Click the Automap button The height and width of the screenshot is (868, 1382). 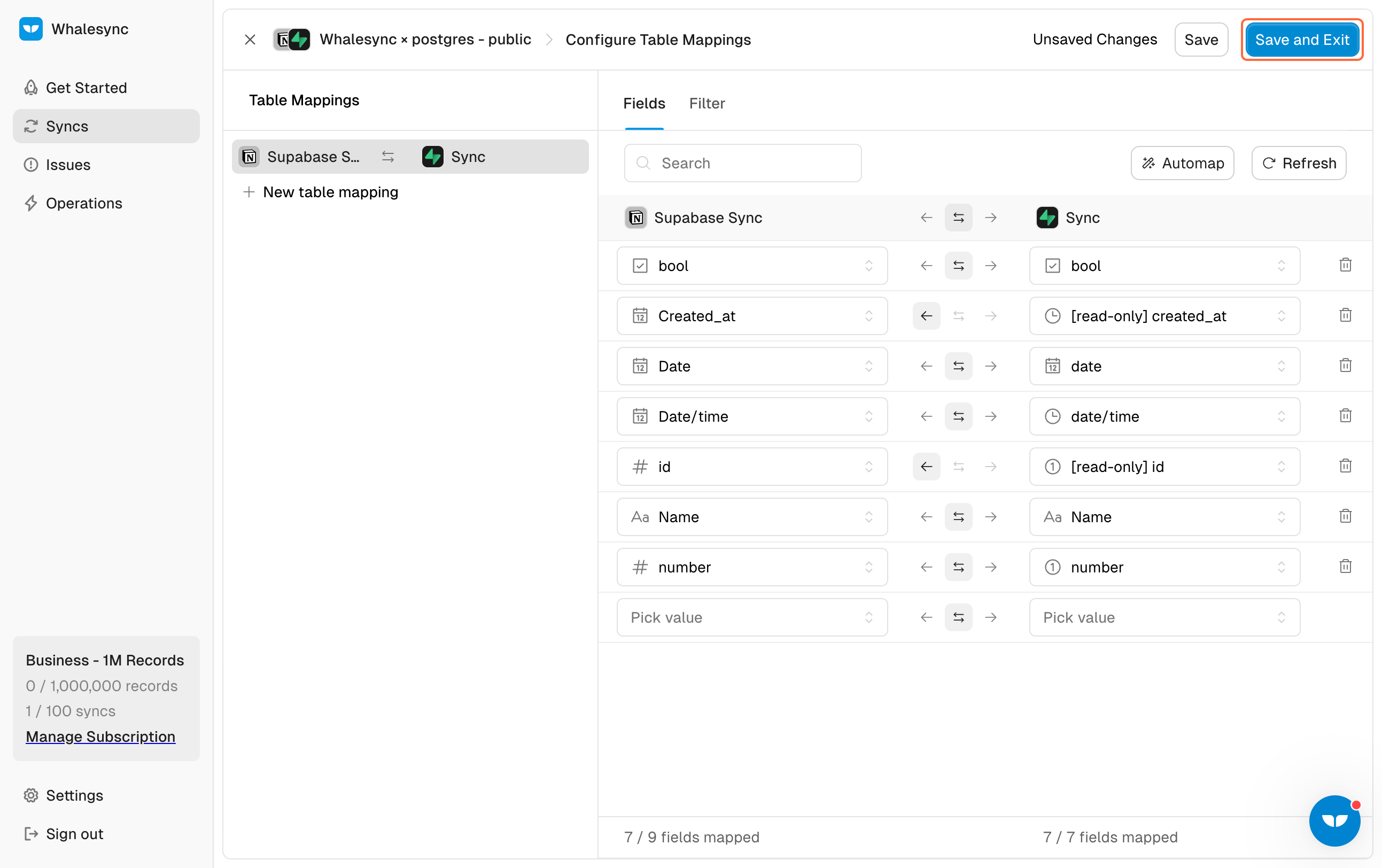click(x=1182, y=163)
